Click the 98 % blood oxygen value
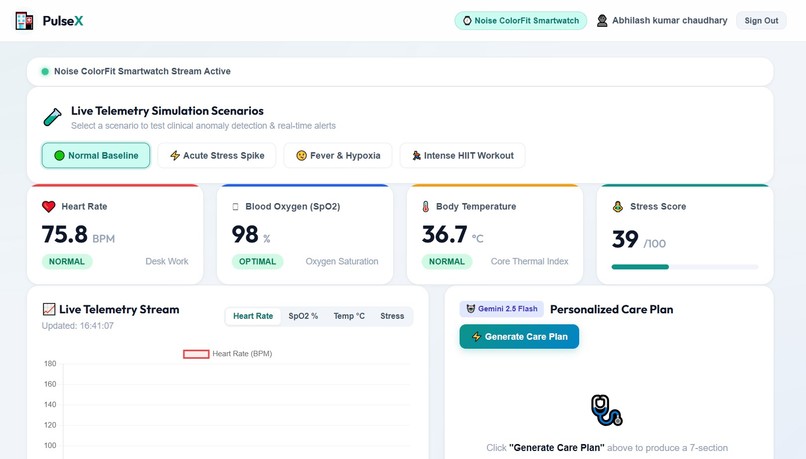The width and height of the screenshot is (806, 459). pos(251,234)
